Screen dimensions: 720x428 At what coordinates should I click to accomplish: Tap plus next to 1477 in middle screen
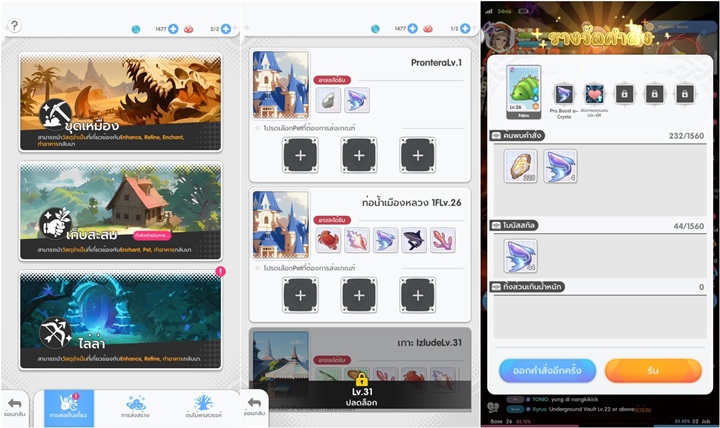pyautogui.click(x=413, y=28)
